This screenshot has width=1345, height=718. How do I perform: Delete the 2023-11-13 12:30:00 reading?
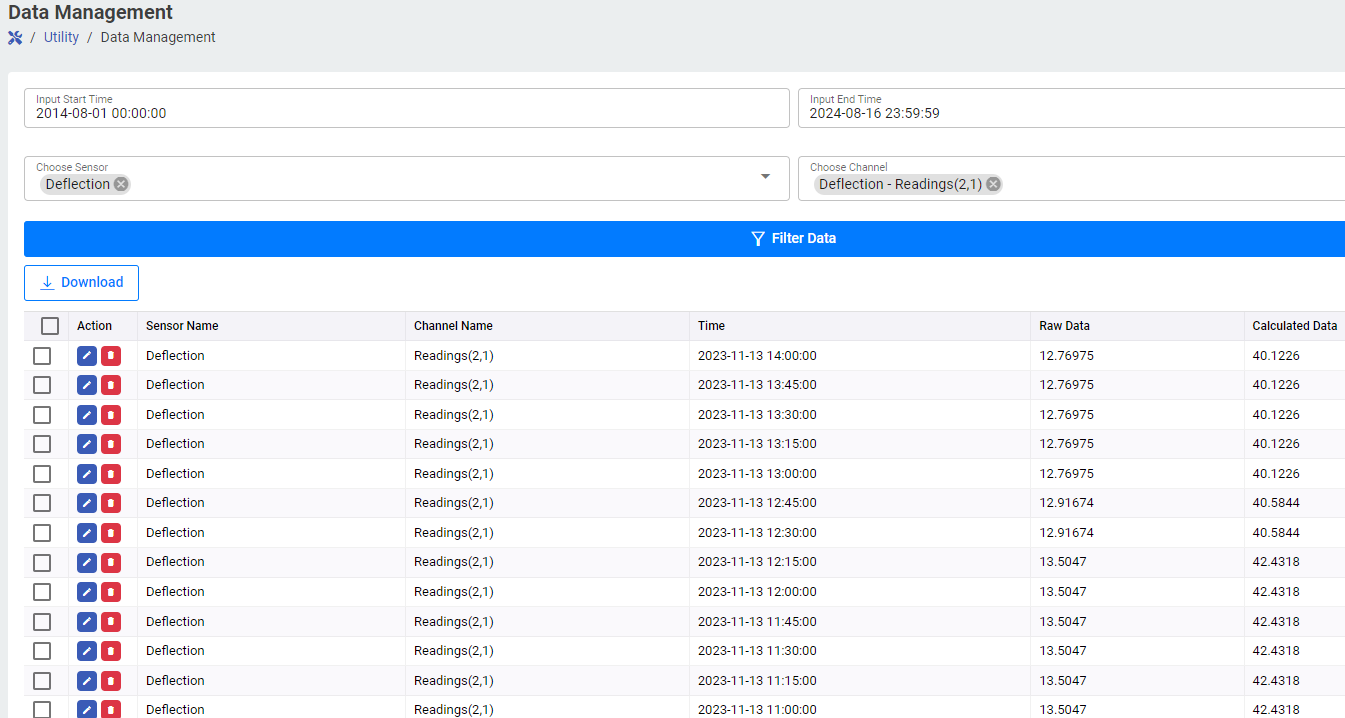[x=111, y=533]
